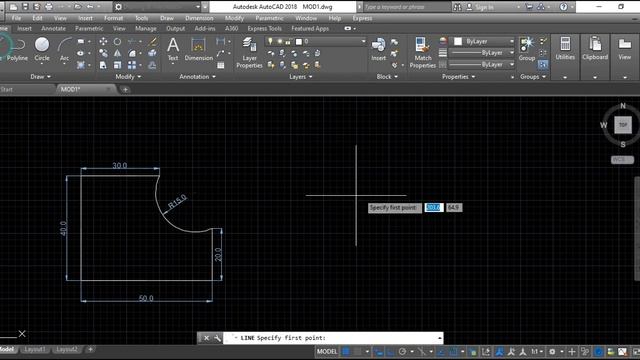Expand the Properties panel dropdown

click(x=459, y=76)
